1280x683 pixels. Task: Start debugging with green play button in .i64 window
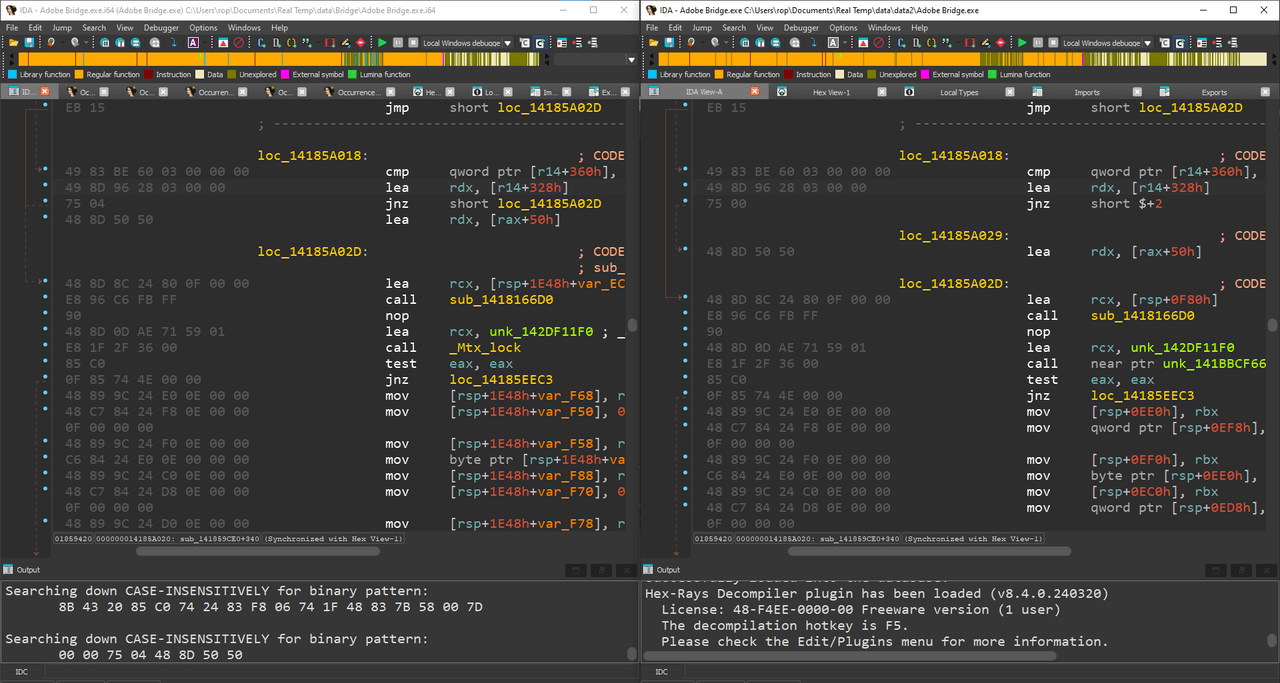click(382, 43)
